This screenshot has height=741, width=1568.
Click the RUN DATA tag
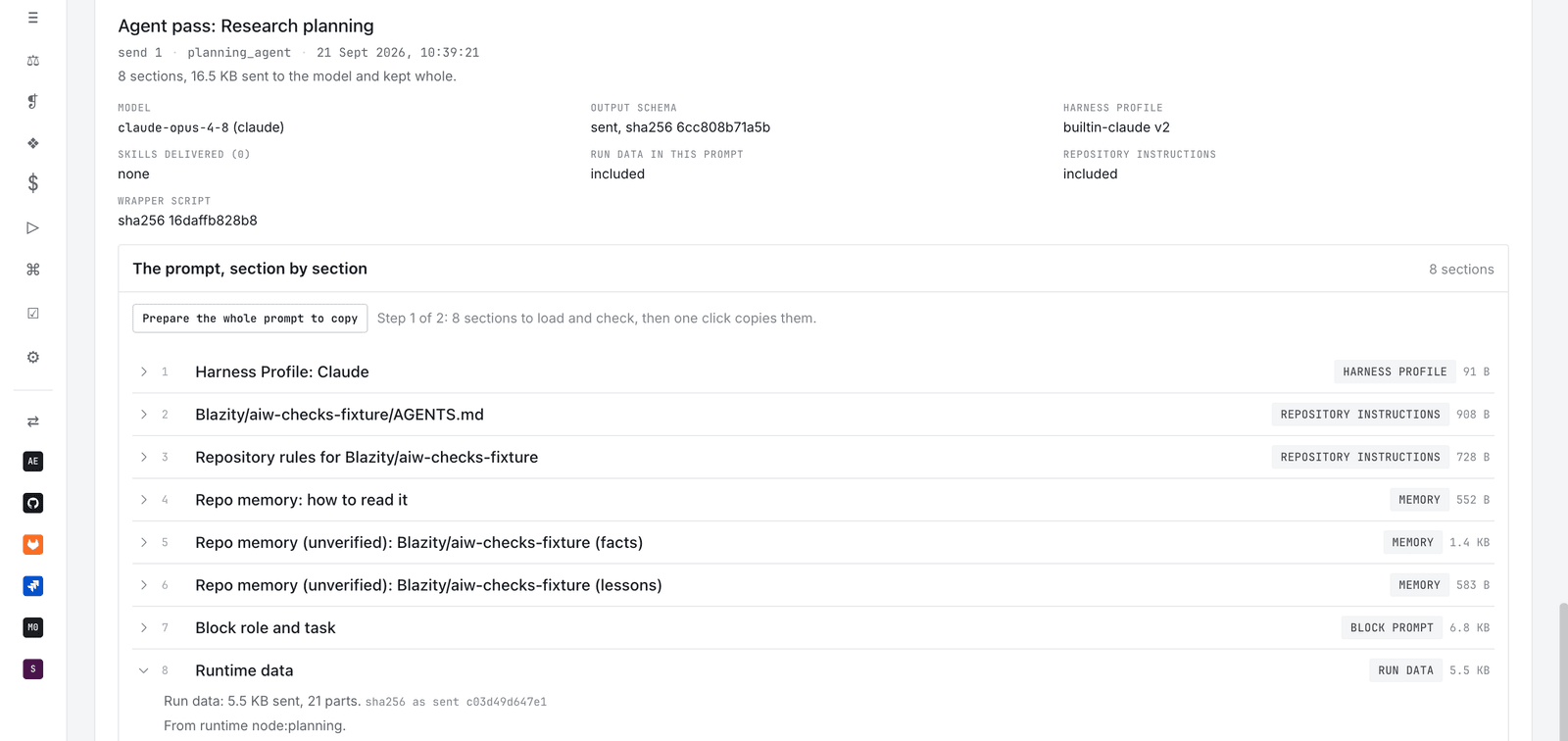1405,670
